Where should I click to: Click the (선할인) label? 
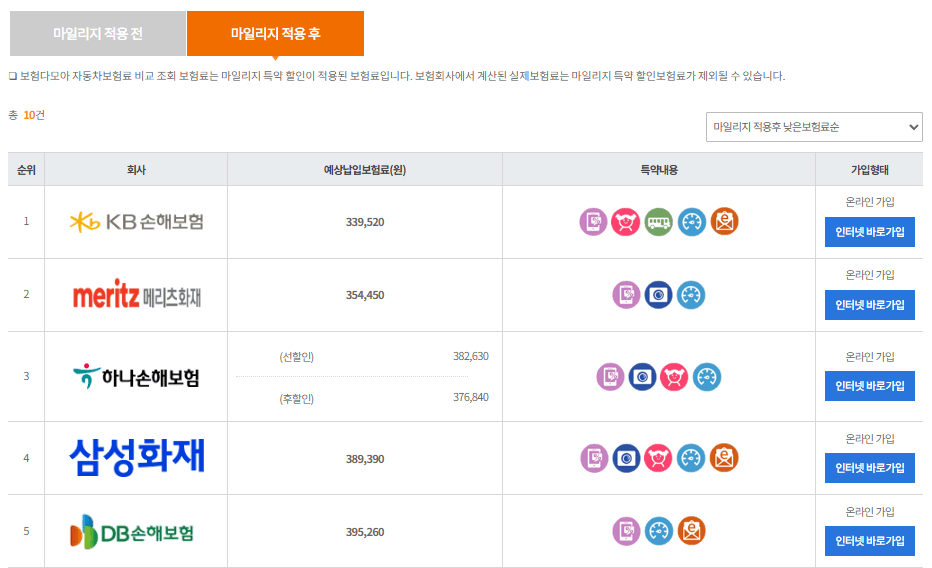[297, 357]
